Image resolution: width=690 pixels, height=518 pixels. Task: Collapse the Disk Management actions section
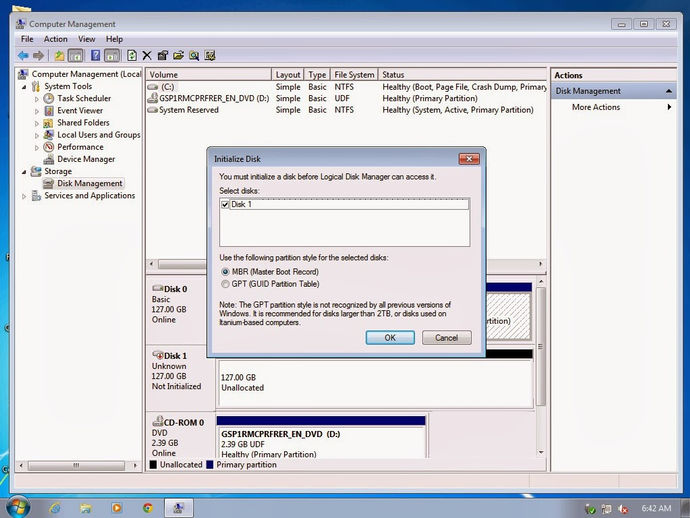point(668,91)
